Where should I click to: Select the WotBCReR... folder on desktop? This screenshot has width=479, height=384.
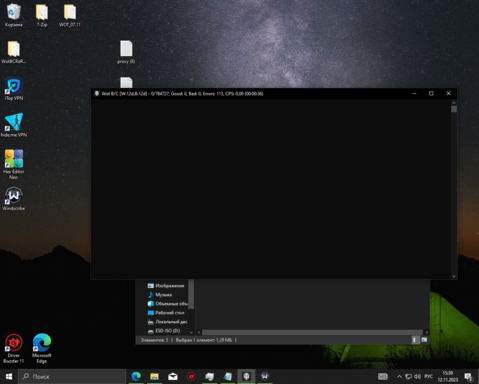(14, 52)
